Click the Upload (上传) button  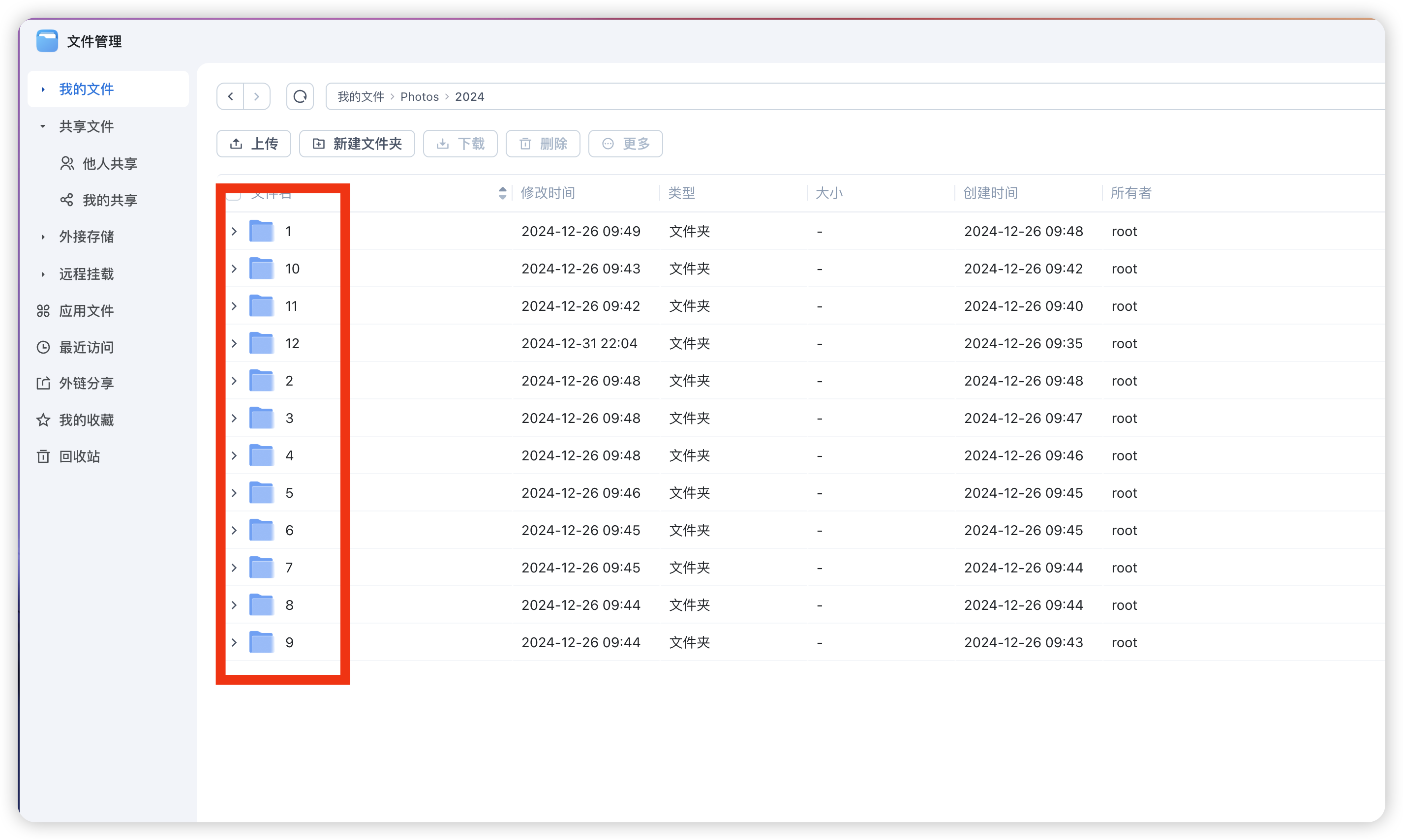coord(254,144)
